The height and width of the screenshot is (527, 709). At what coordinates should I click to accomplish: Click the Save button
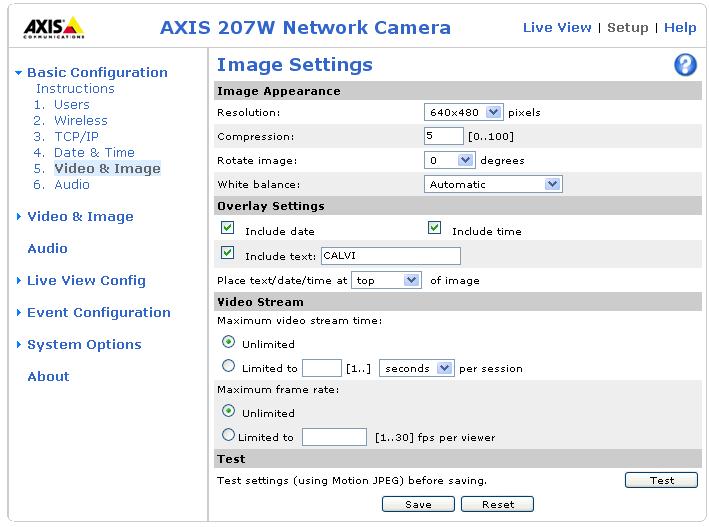418,504
